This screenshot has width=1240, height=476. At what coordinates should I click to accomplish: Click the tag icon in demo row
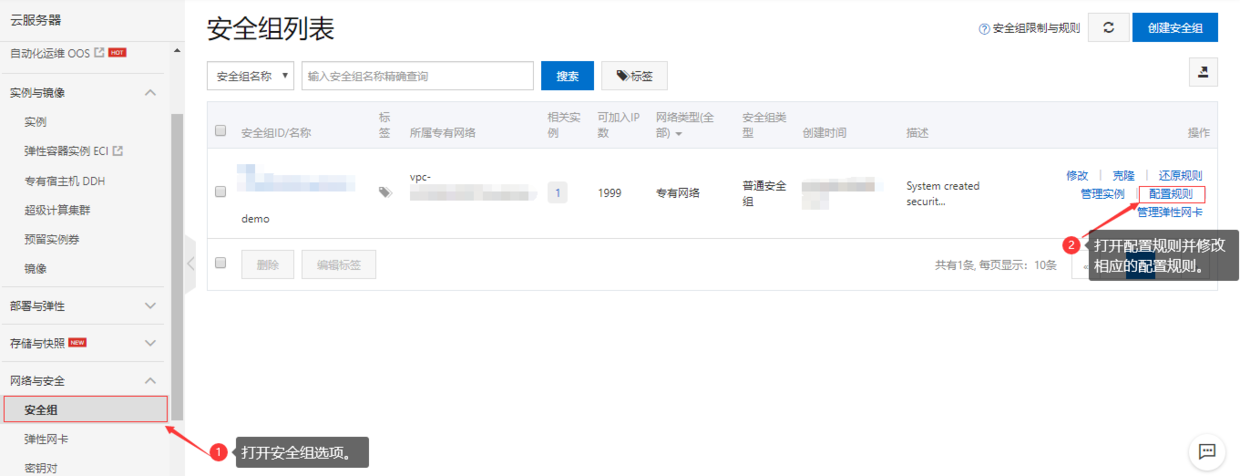(385, 193)
